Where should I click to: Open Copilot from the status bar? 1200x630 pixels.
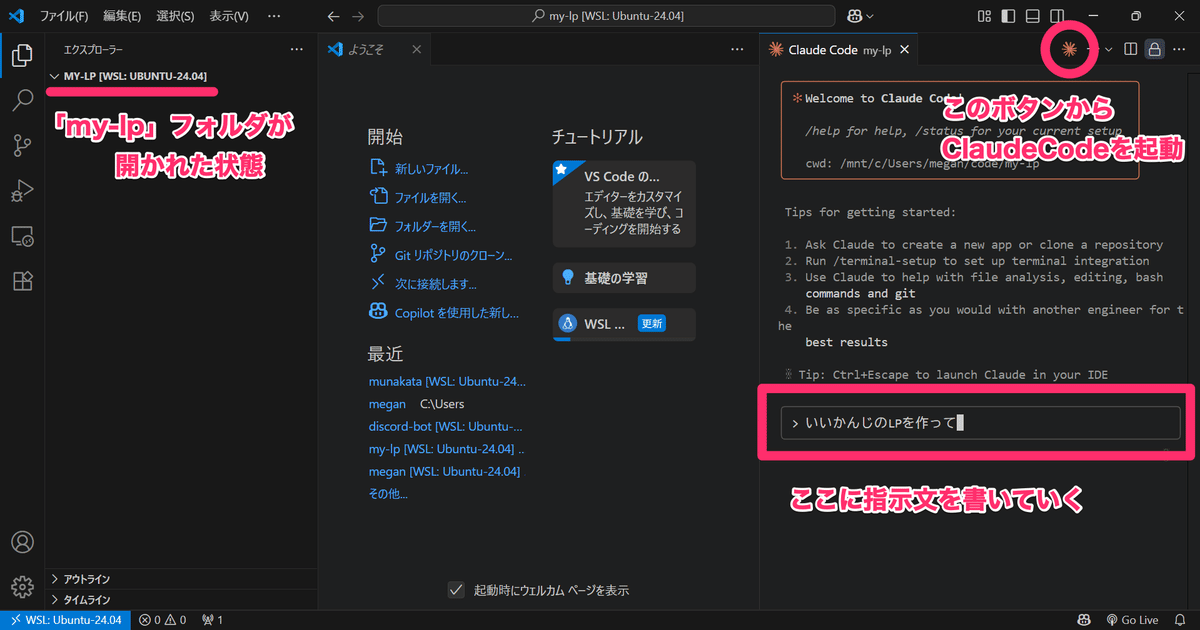click(x=1084, y=620)
